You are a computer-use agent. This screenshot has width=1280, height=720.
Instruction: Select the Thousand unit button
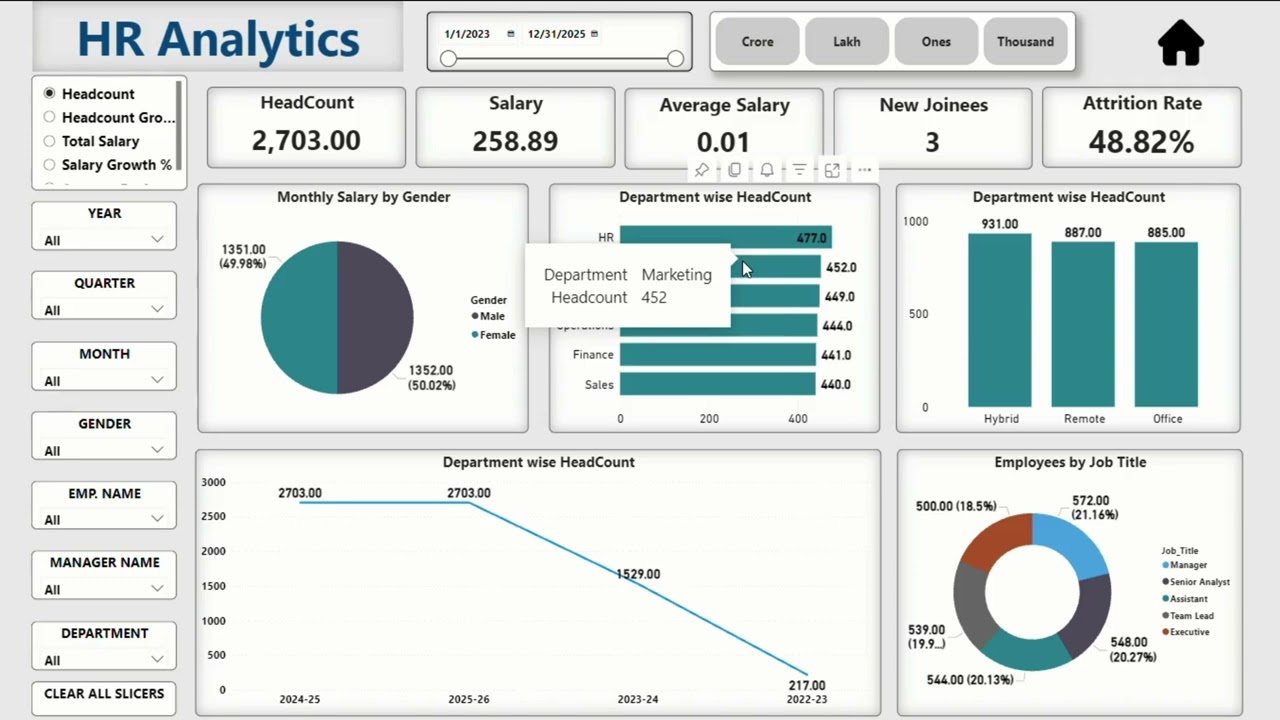click(1025, 42)
